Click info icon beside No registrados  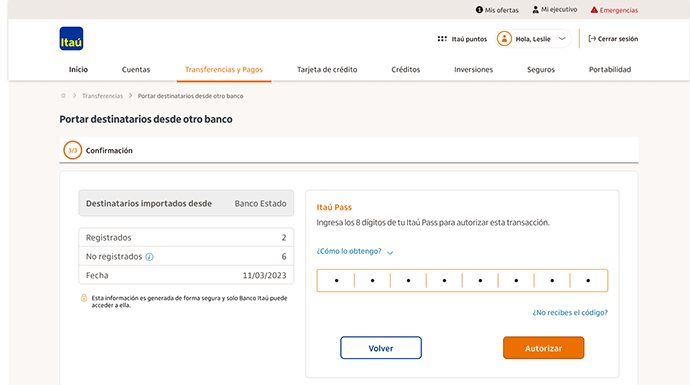click(150, 257)
